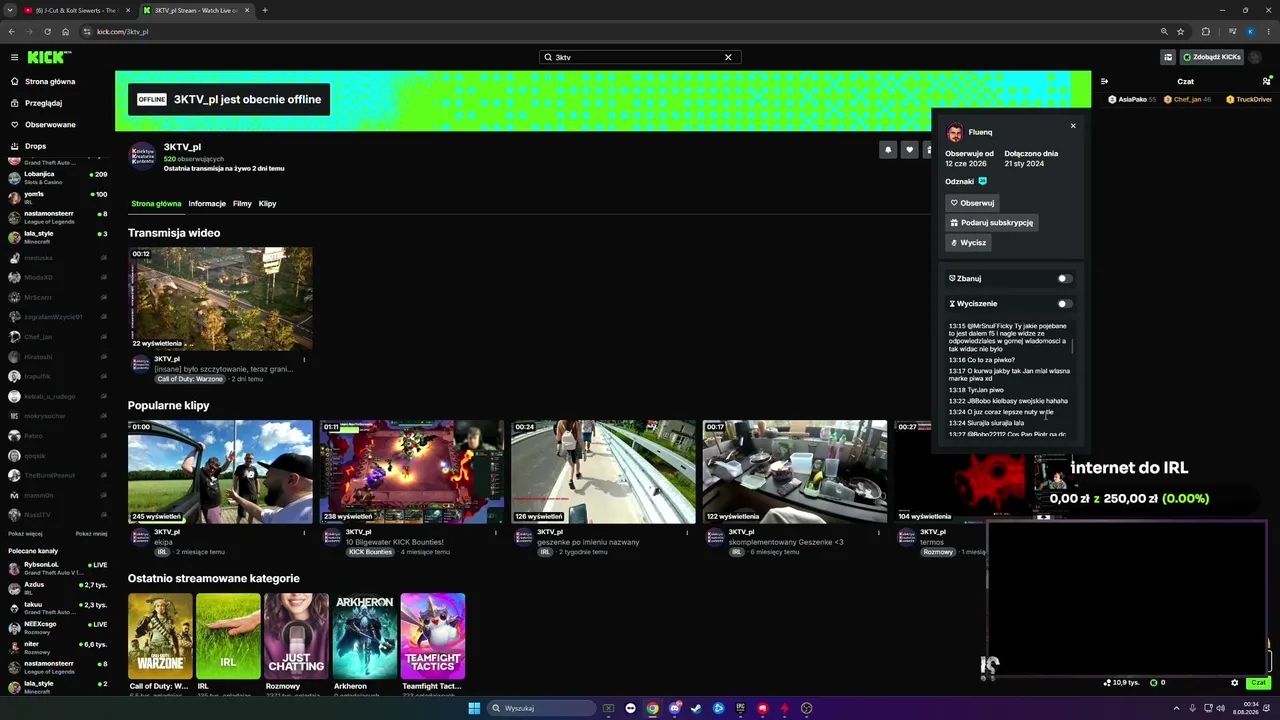This screenshot has height=720, width=1280.
Task: Open the KICK Bounties tag link
Action: 370,552
